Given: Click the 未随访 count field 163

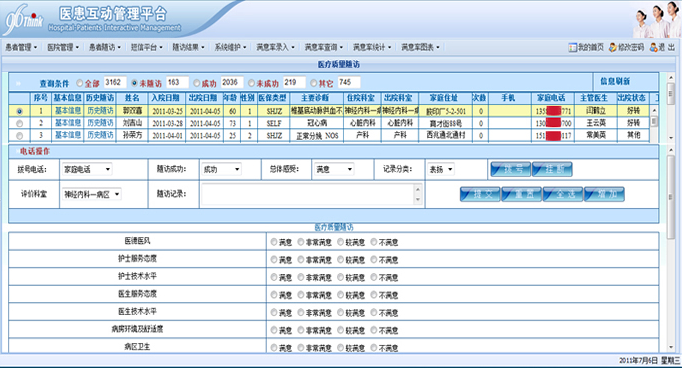Looking at the screenshot, I should pyautogui.click(x=177, y=82).
